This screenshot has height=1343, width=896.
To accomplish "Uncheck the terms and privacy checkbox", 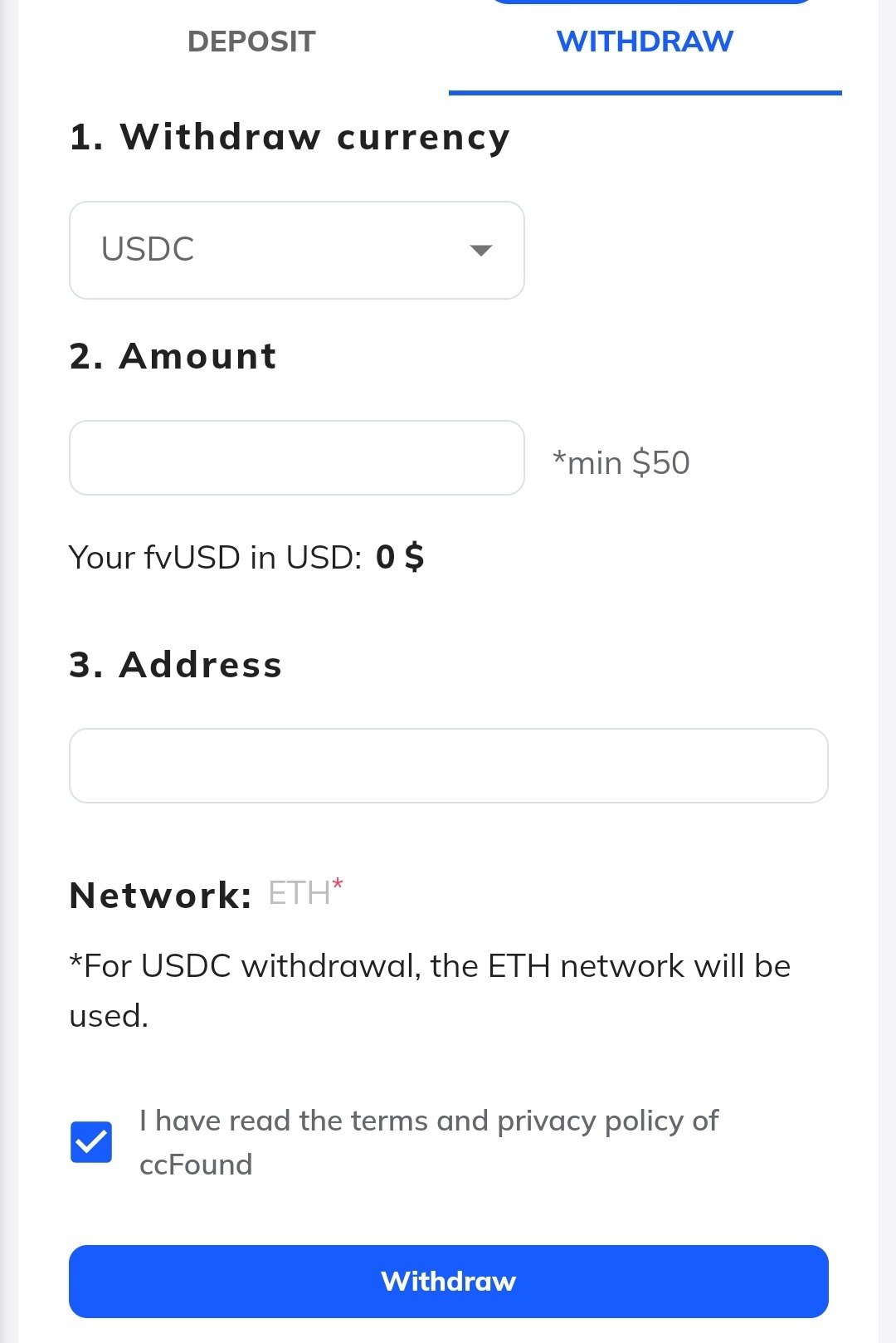I will 91,1142.
